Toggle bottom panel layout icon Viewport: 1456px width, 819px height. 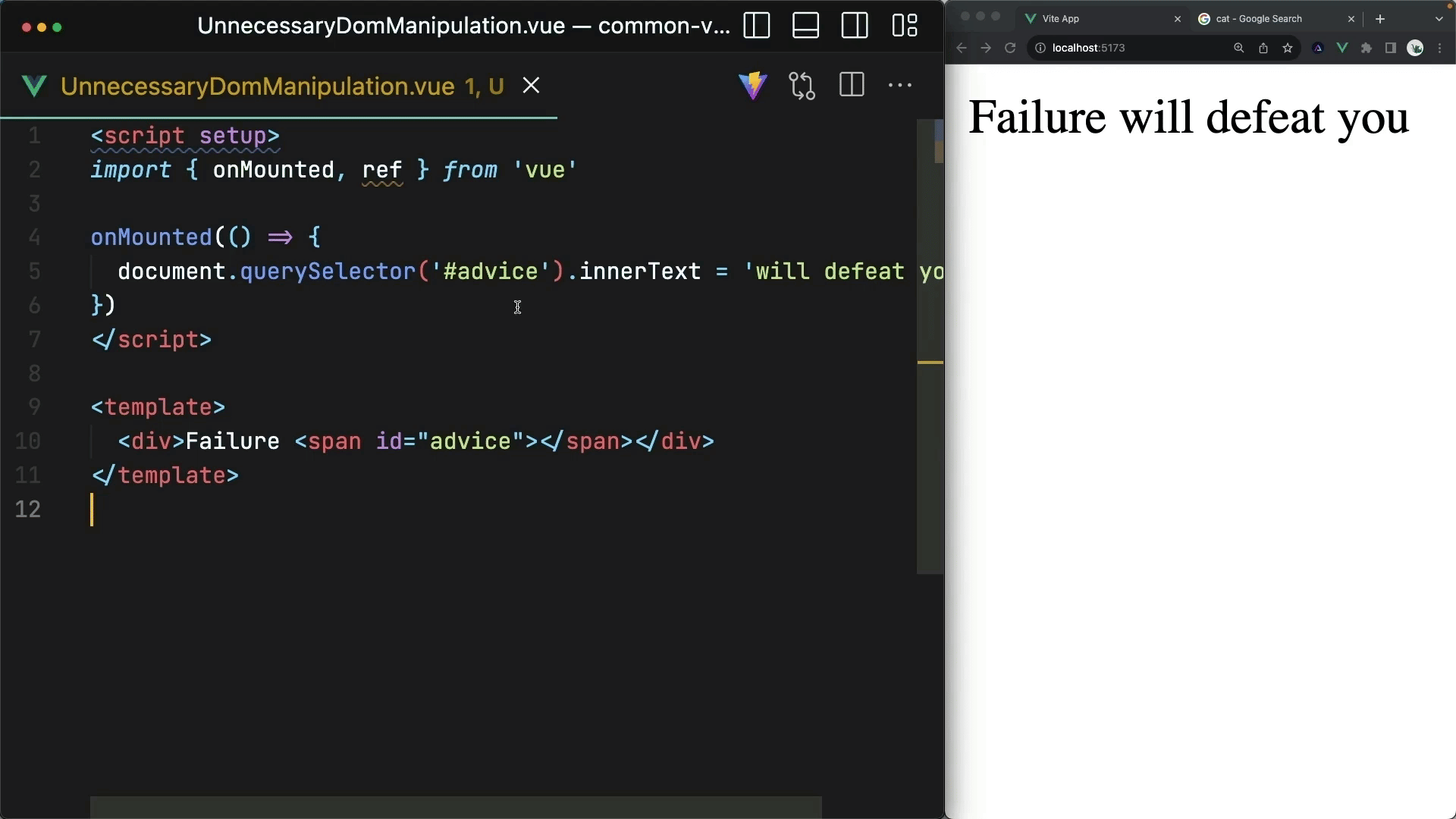(805, 26)
